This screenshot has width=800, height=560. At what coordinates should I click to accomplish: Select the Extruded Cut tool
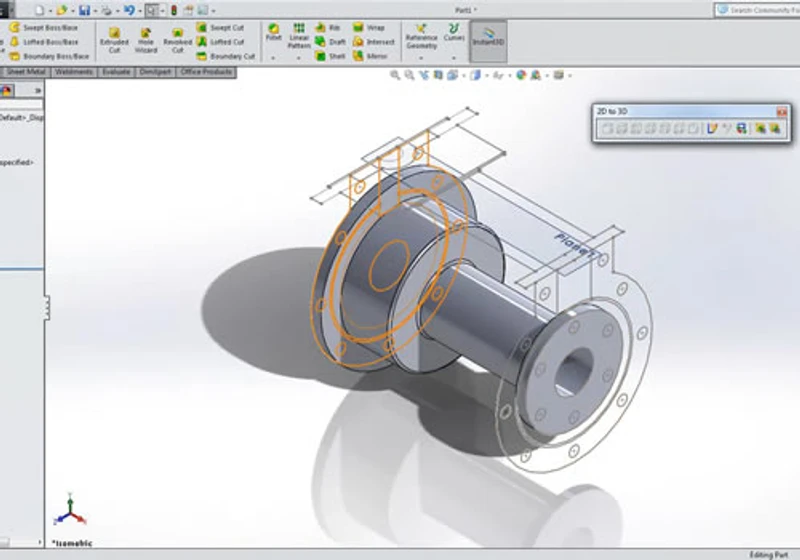[114, 40]
